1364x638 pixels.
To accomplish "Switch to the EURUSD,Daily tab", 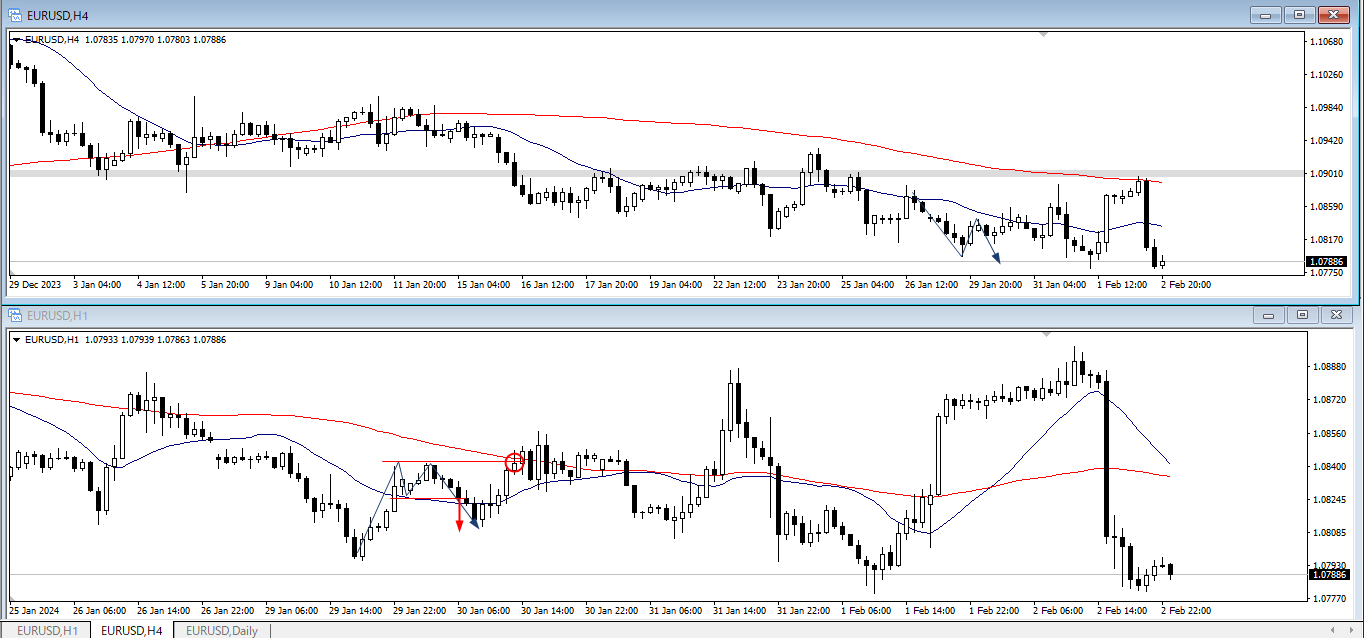I will 222,630.
